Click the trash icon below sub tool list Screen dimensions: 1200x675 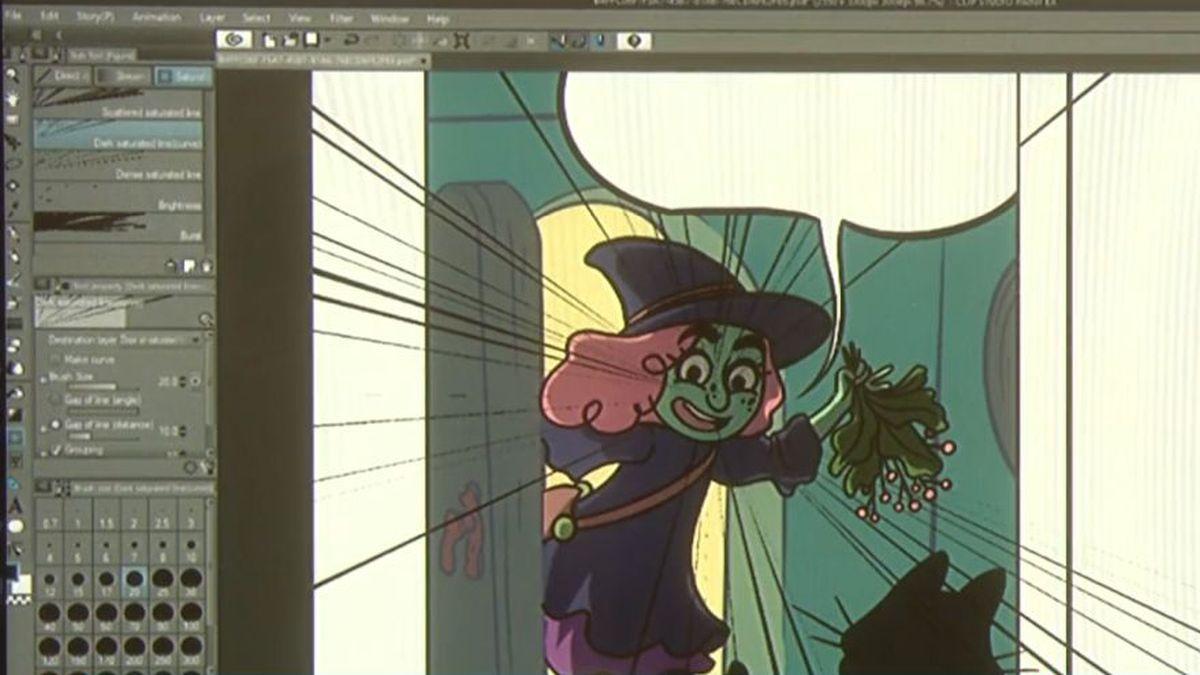click(207, 265)
